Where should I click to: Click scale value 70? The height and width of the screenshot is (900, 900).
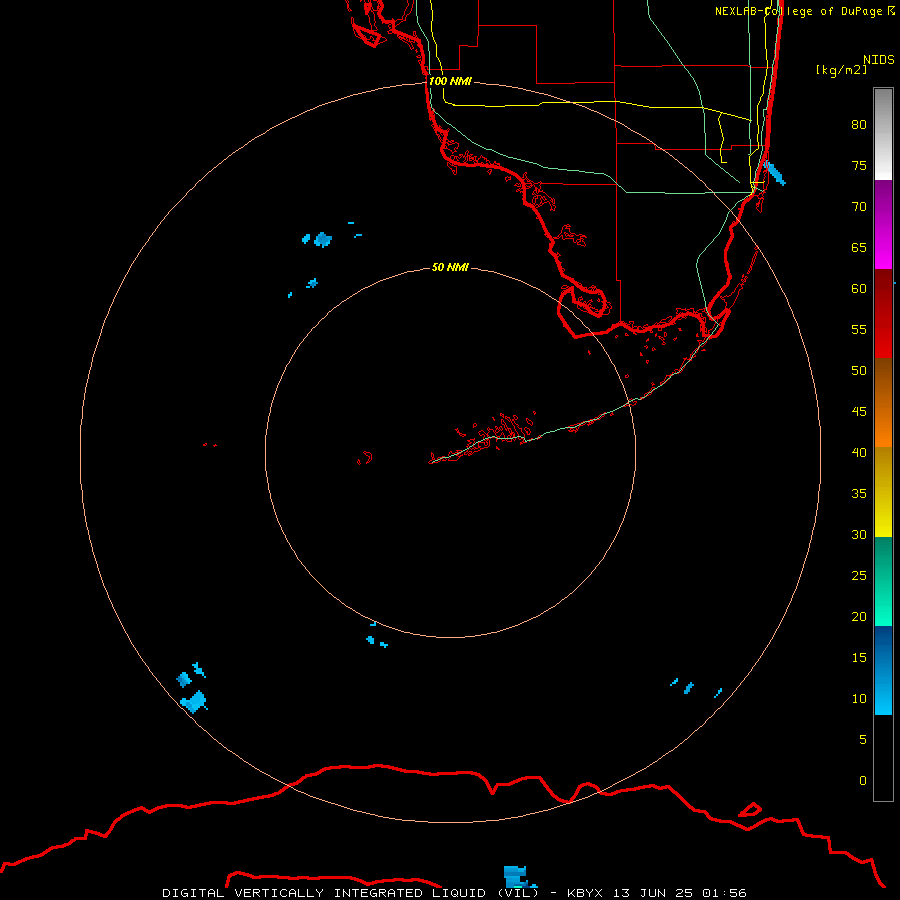tap(859, 207)
